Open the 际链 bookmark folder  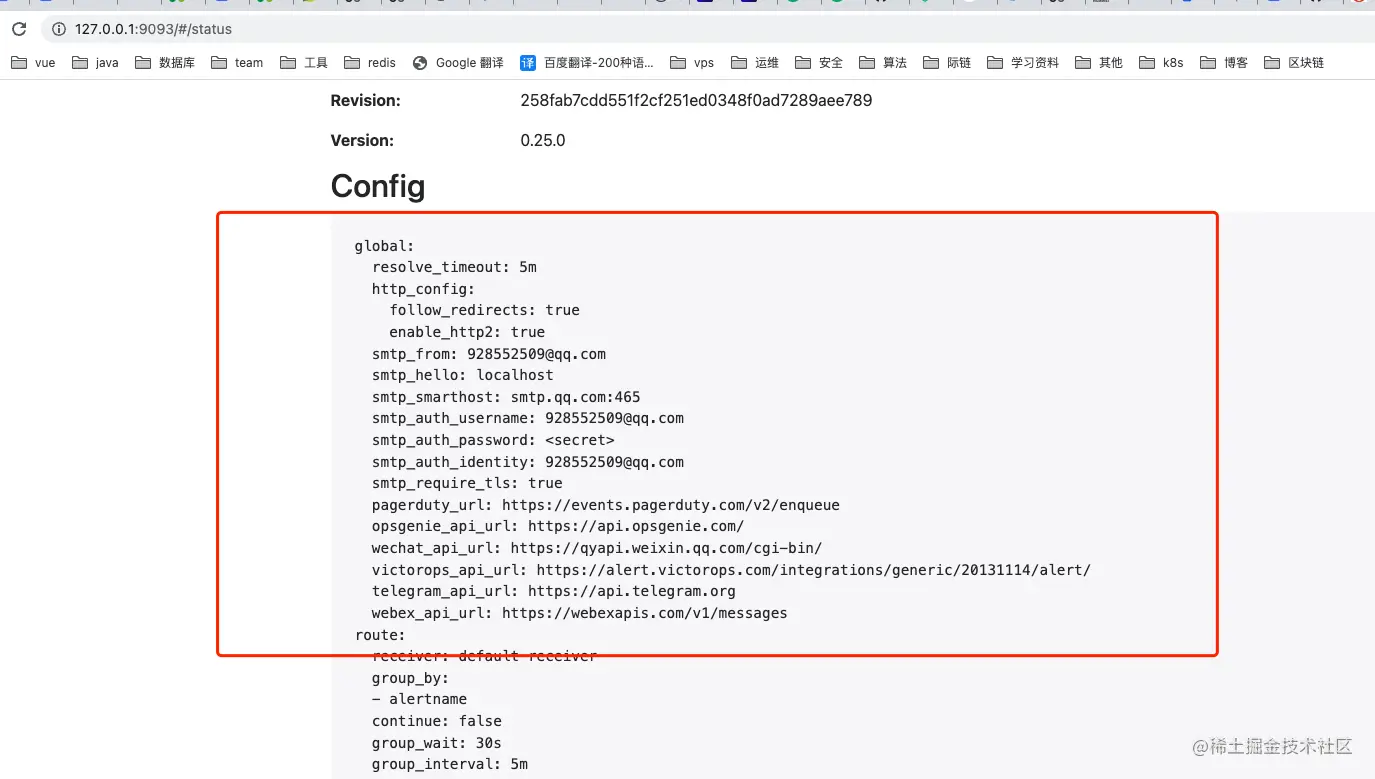(x=947, y=62)
